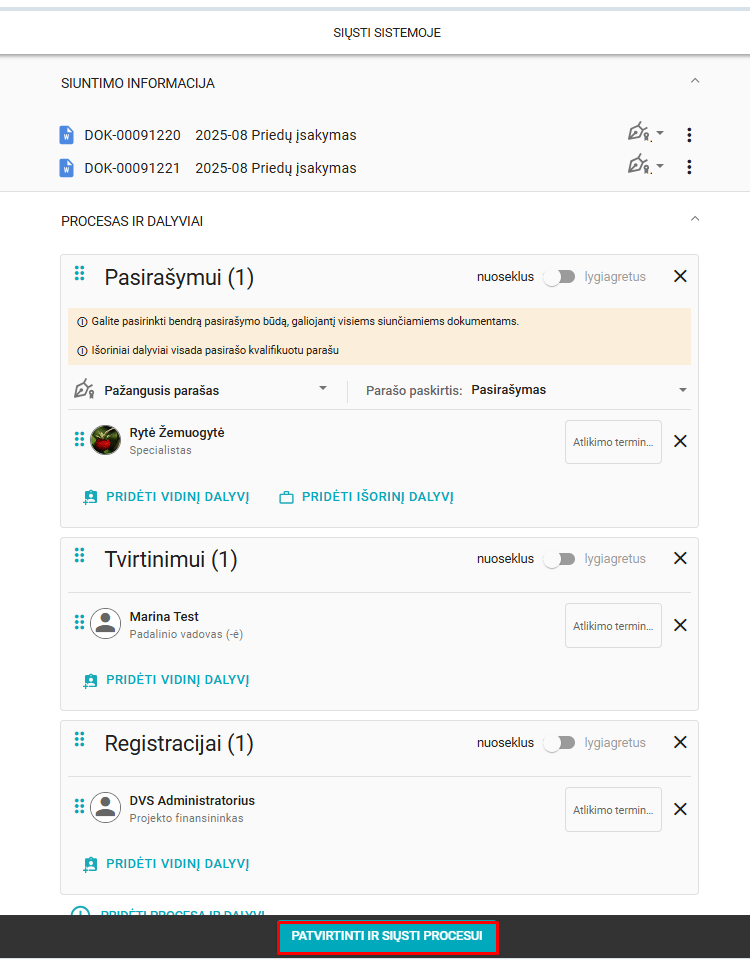Click Patvirtinti ir siųsti procesui button

(x=387, y=936)
